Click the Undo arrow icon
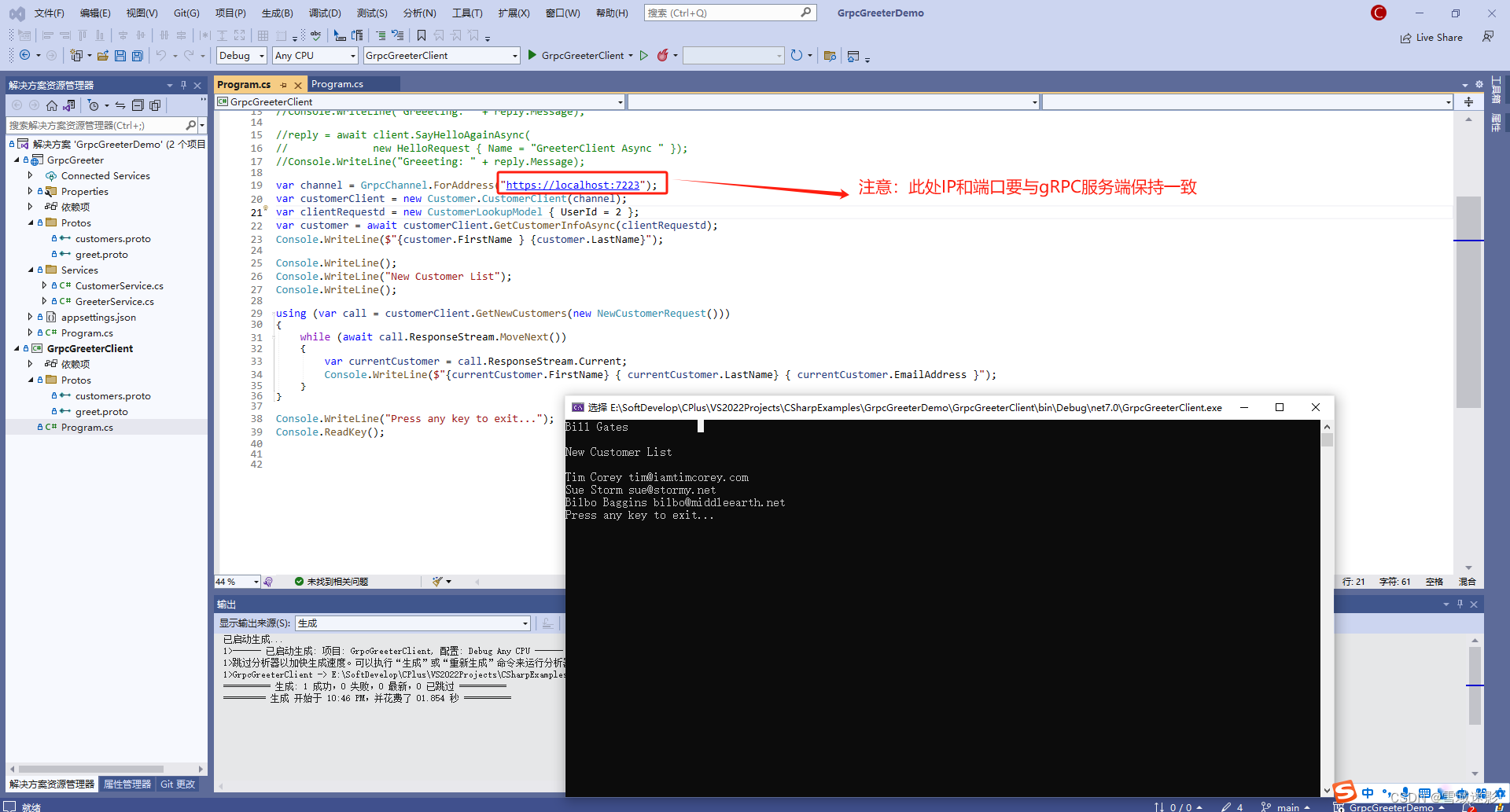The image size is (1510, 812). point(160,55)
